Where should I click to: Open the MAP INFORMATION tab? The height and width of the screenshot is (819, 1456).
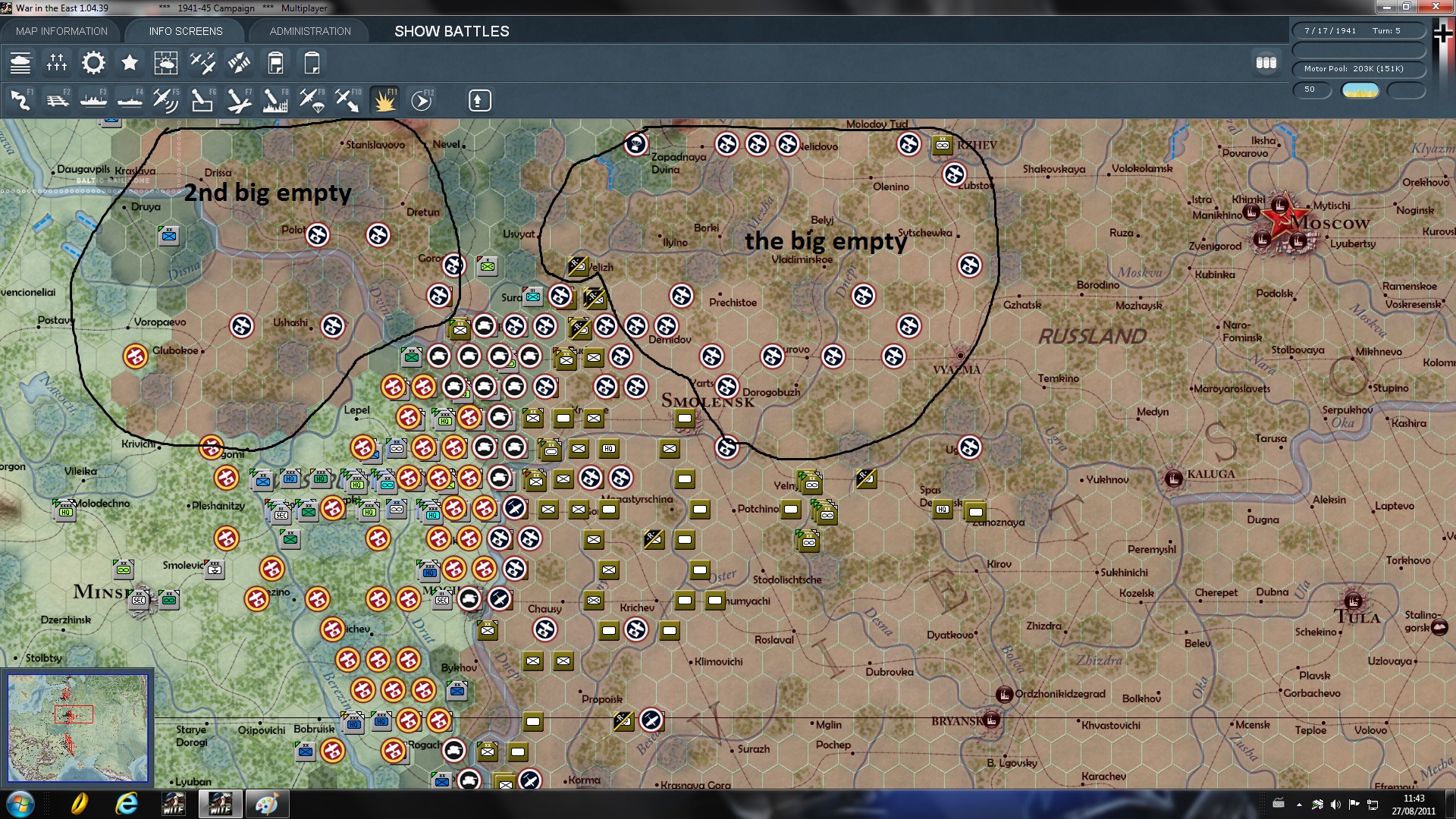tap(61, 31)
